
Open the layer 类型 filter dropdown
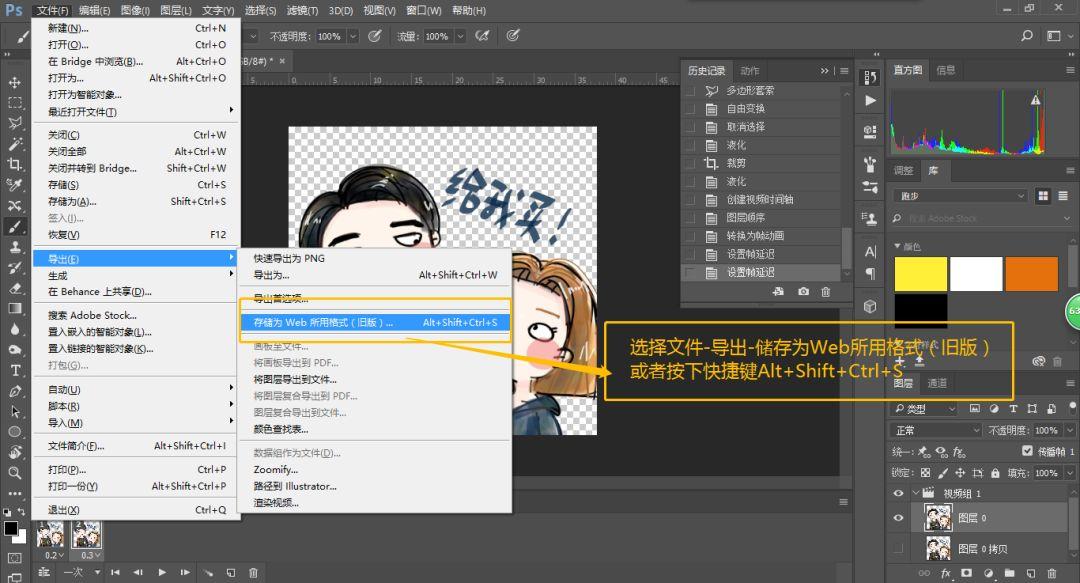click(924, 409)
